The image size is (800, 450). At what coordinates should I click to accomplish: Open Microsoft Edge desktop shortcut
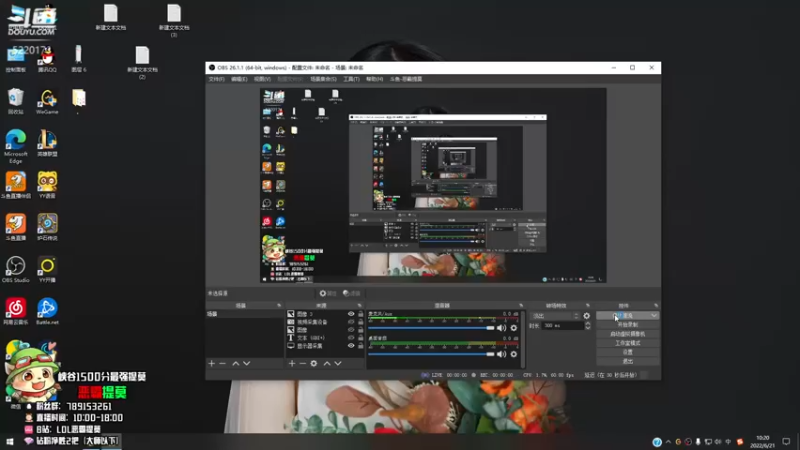coord(15,146)
